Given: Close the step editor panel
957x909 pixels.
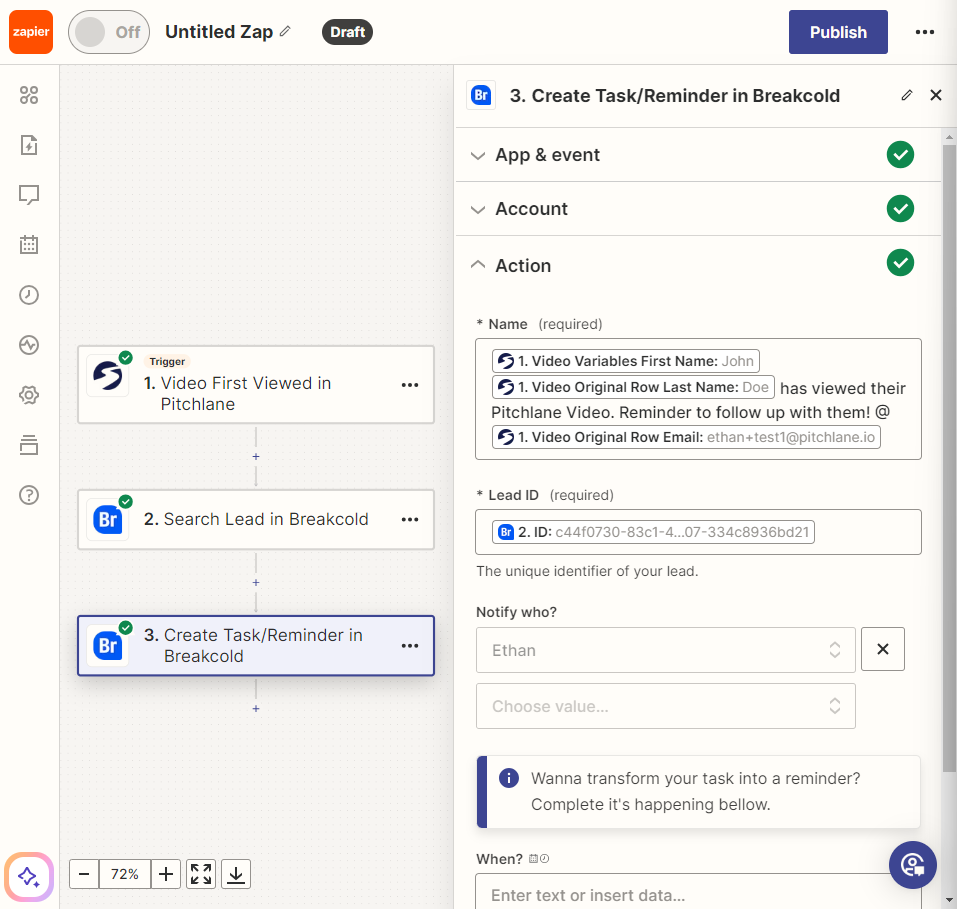Looking at the screenshot, I should 936,95.
